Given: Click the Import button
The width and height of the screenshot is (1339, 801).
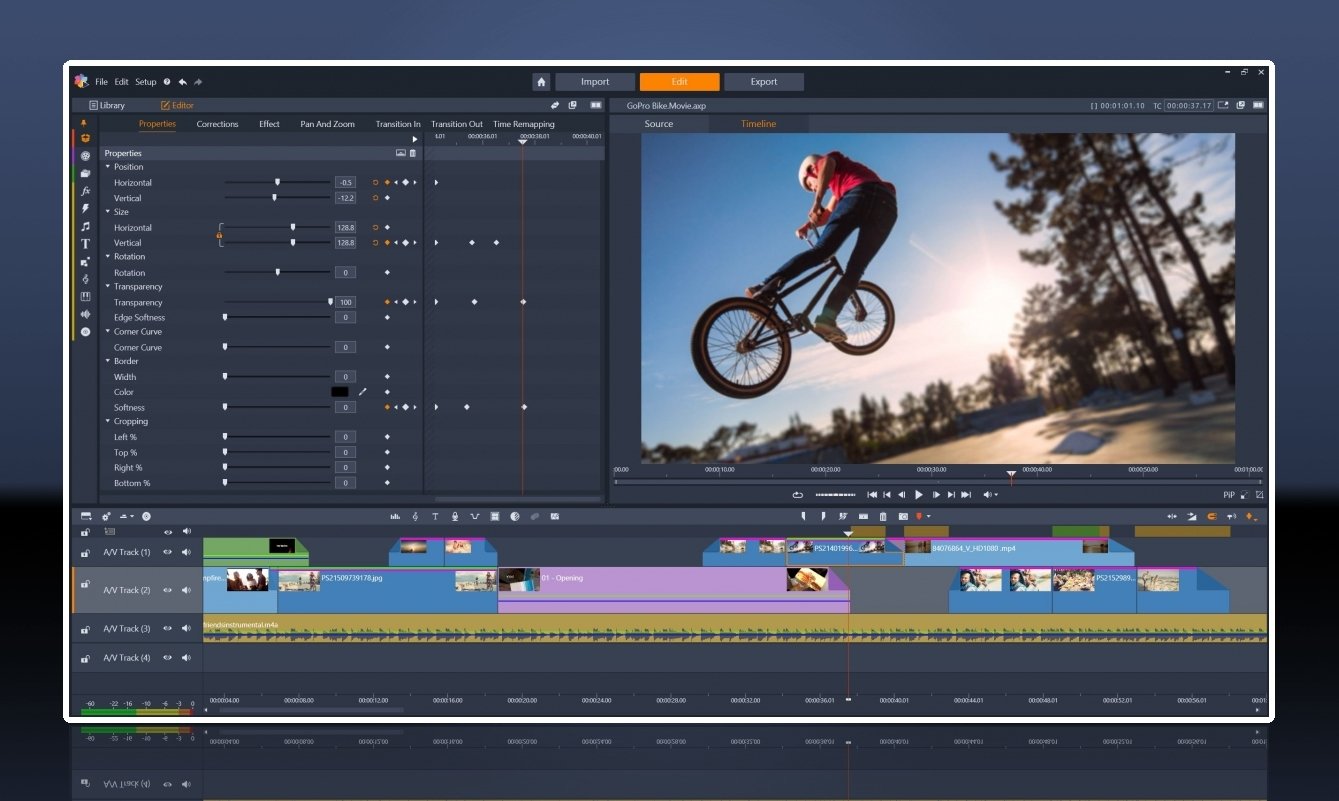Looking at the screenshot, I should pos(595,82).
